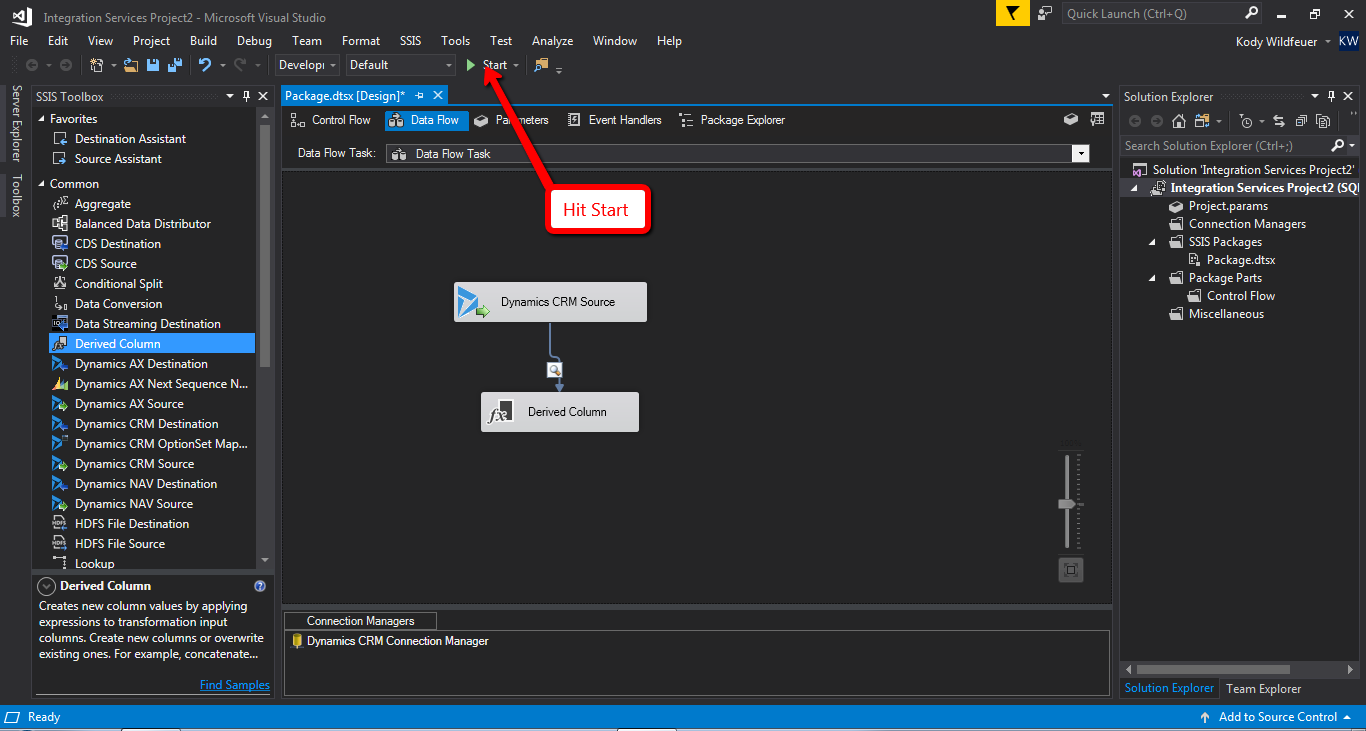Click the SSIS Toolbox icon in the designer
Image resolution: width=1366 pixels, height=731 pixels.
1097,119
